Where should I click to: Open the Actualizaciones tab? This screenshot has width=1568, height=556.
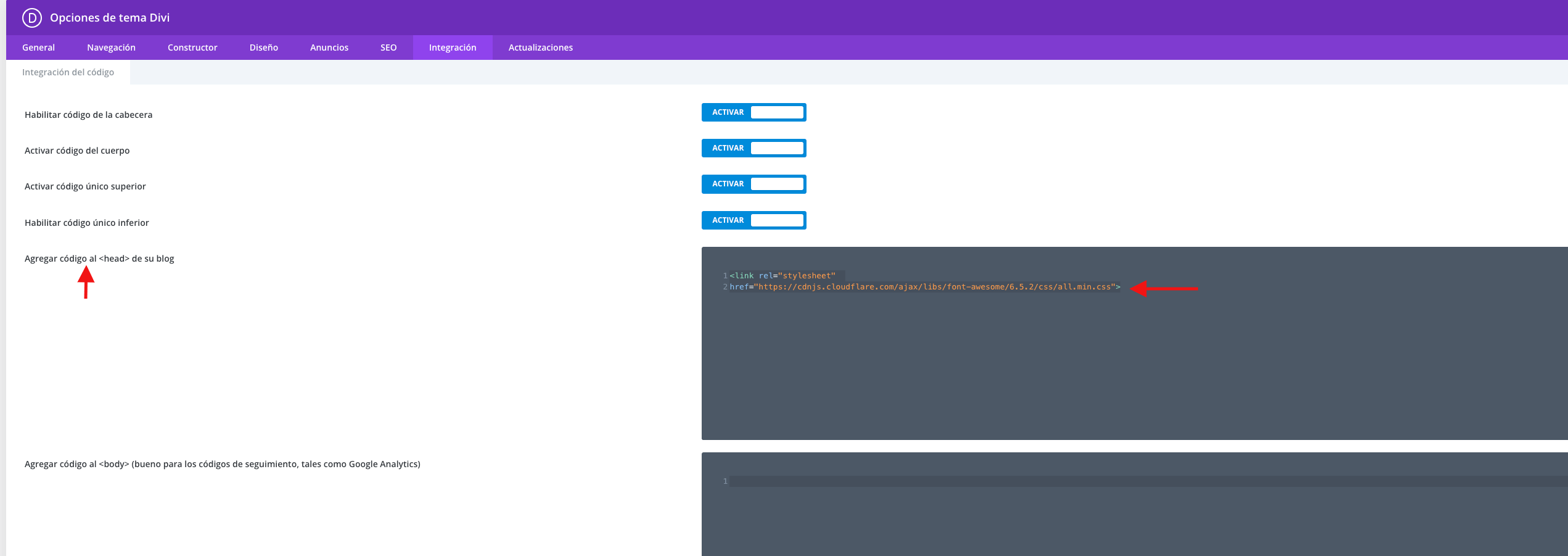pos(541,48)
